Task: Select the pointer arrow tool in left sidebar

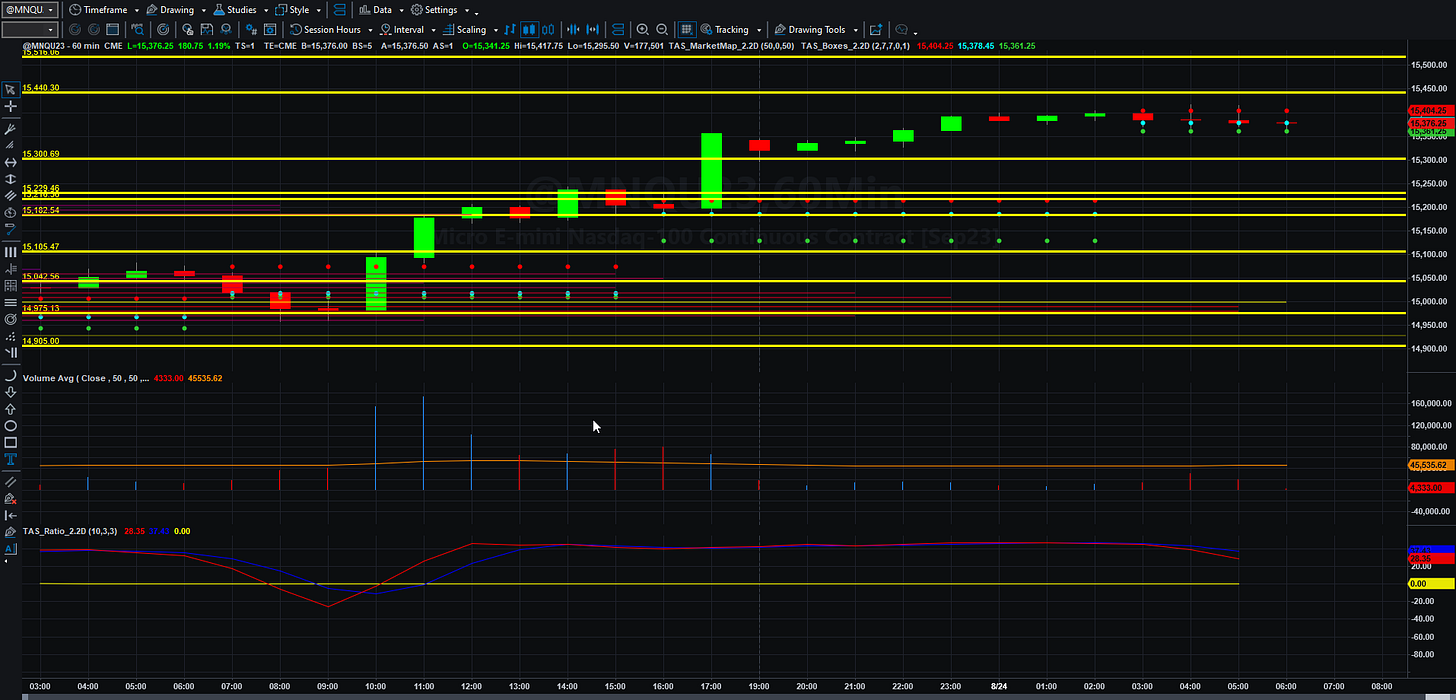Action: [11, 89]
